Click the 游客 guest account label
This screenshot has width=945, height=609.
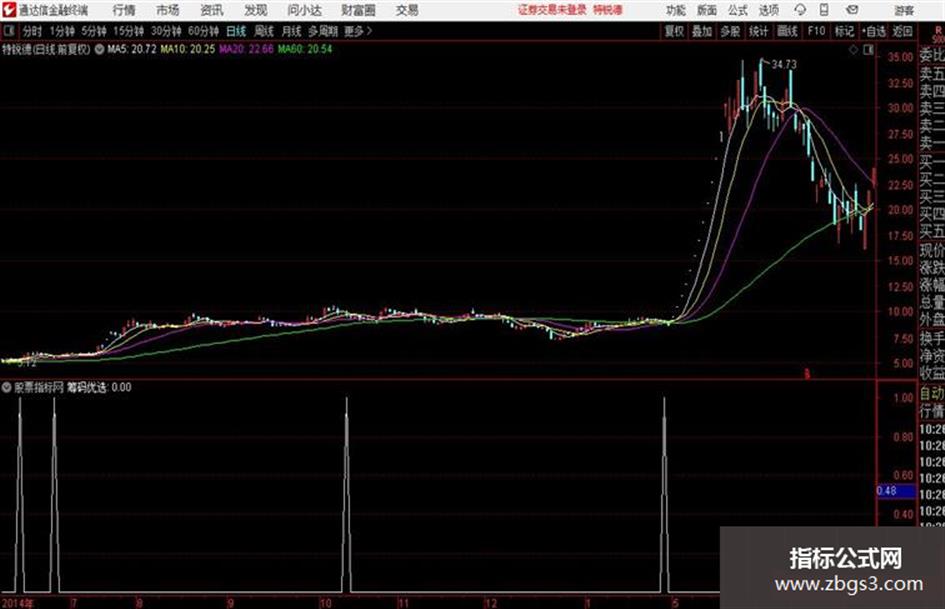coord(903,10)
